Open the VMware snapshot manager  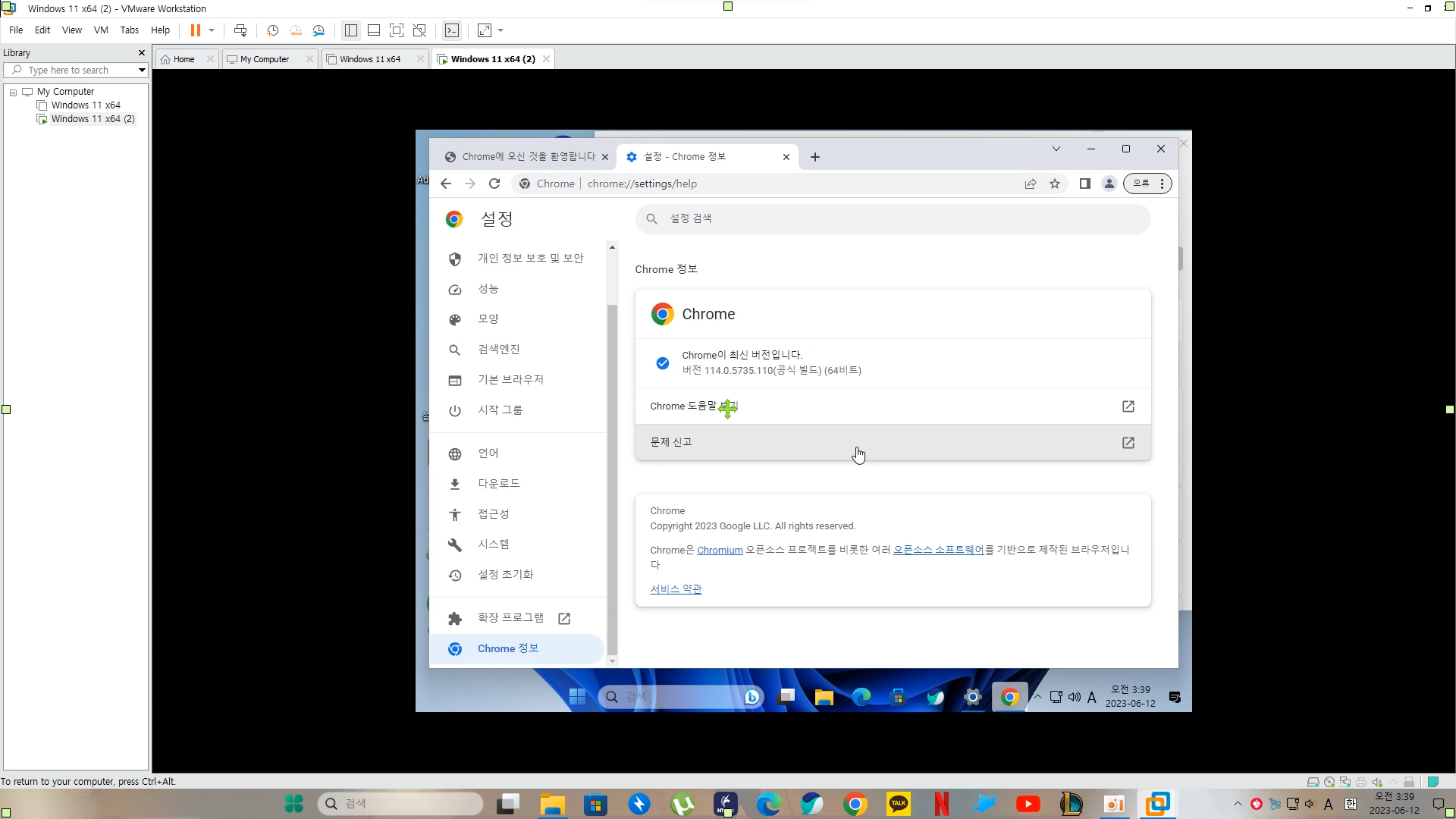(318, 30)
